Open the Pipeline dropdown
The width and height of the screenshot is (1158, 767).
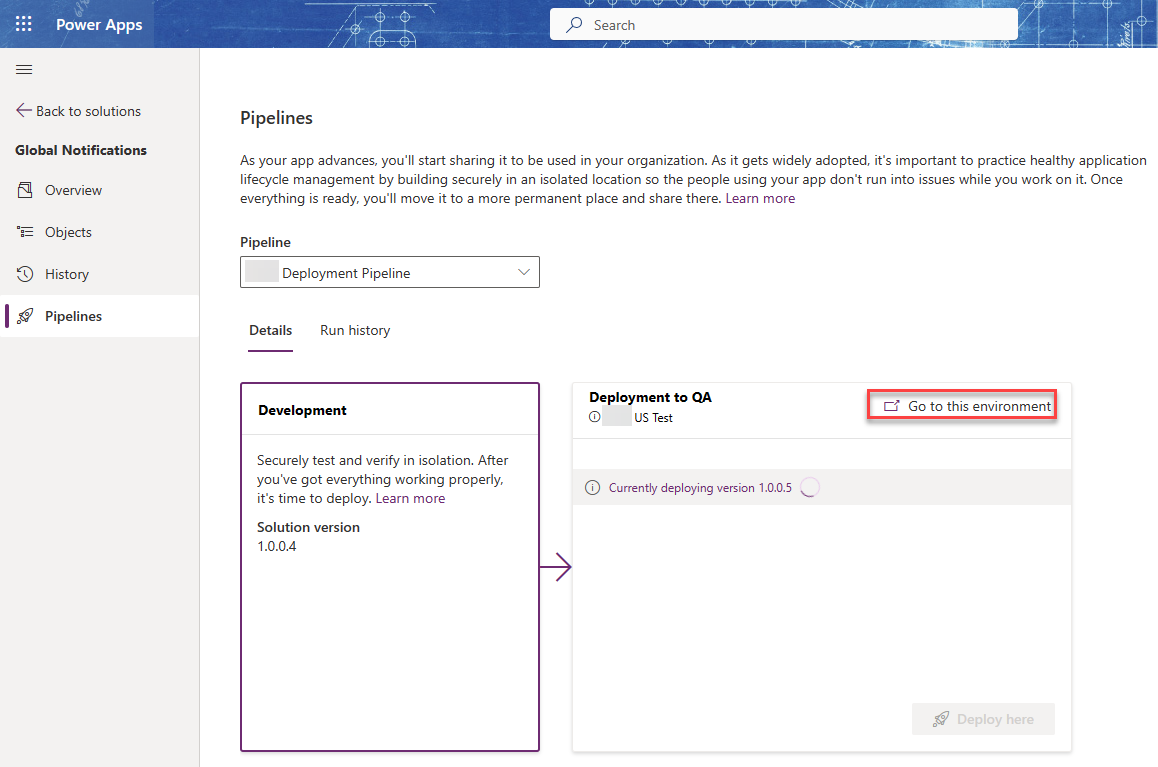[x=390, y=272]
